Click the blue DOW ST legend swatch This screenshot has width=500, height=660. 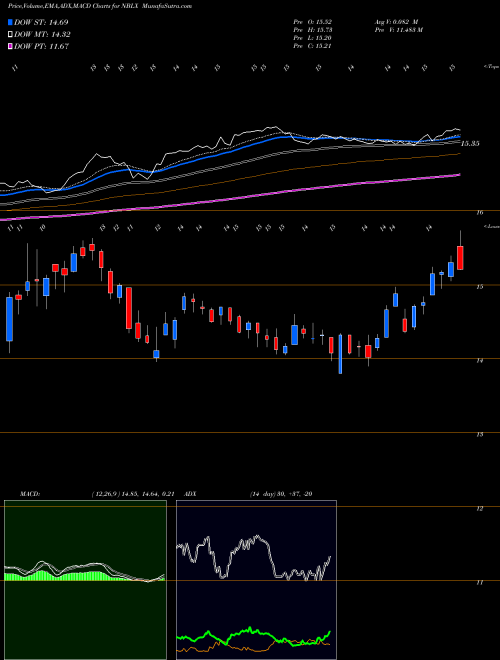tap(11, 22)
